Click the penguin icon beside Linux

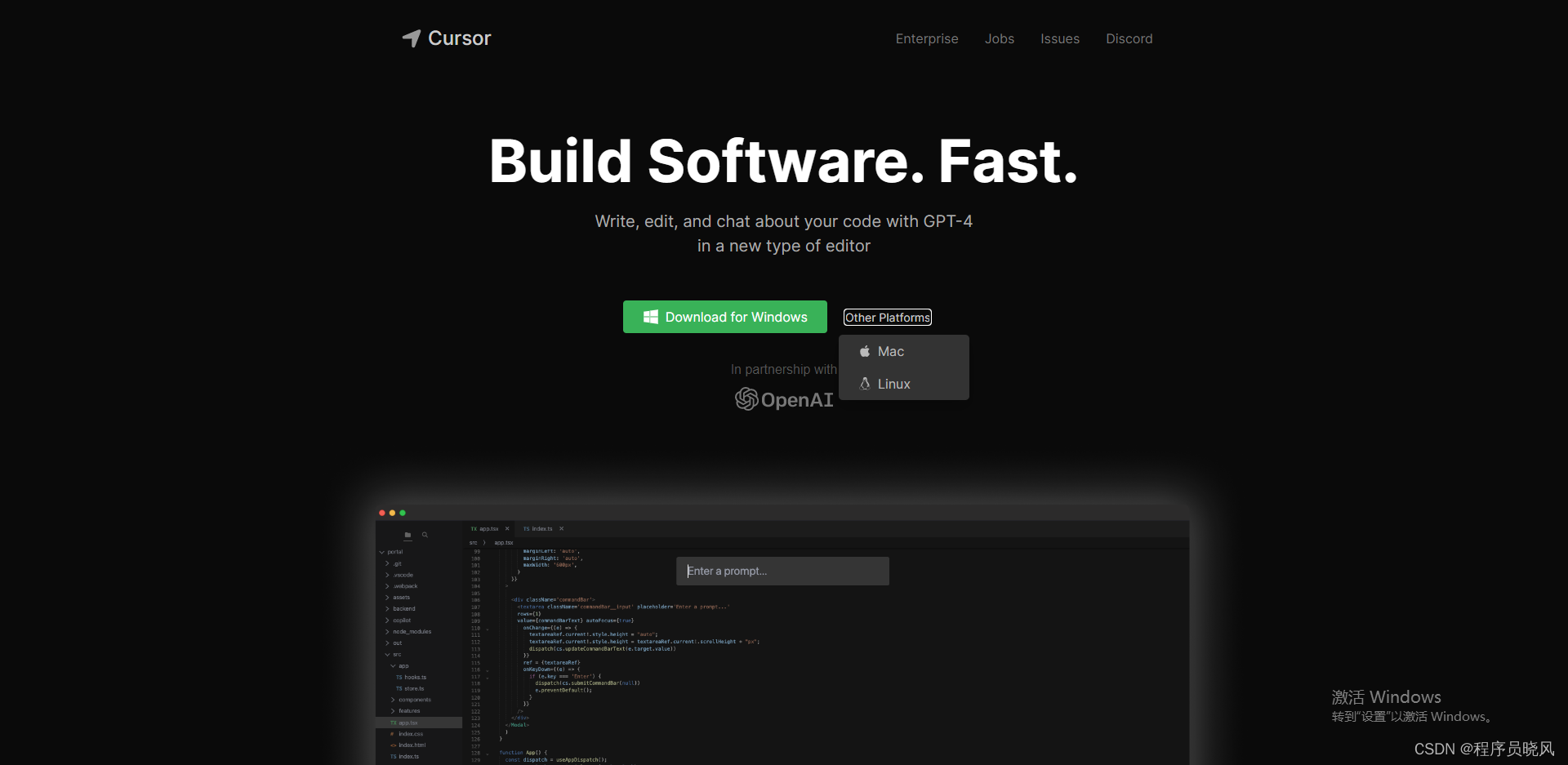point(865,384)
